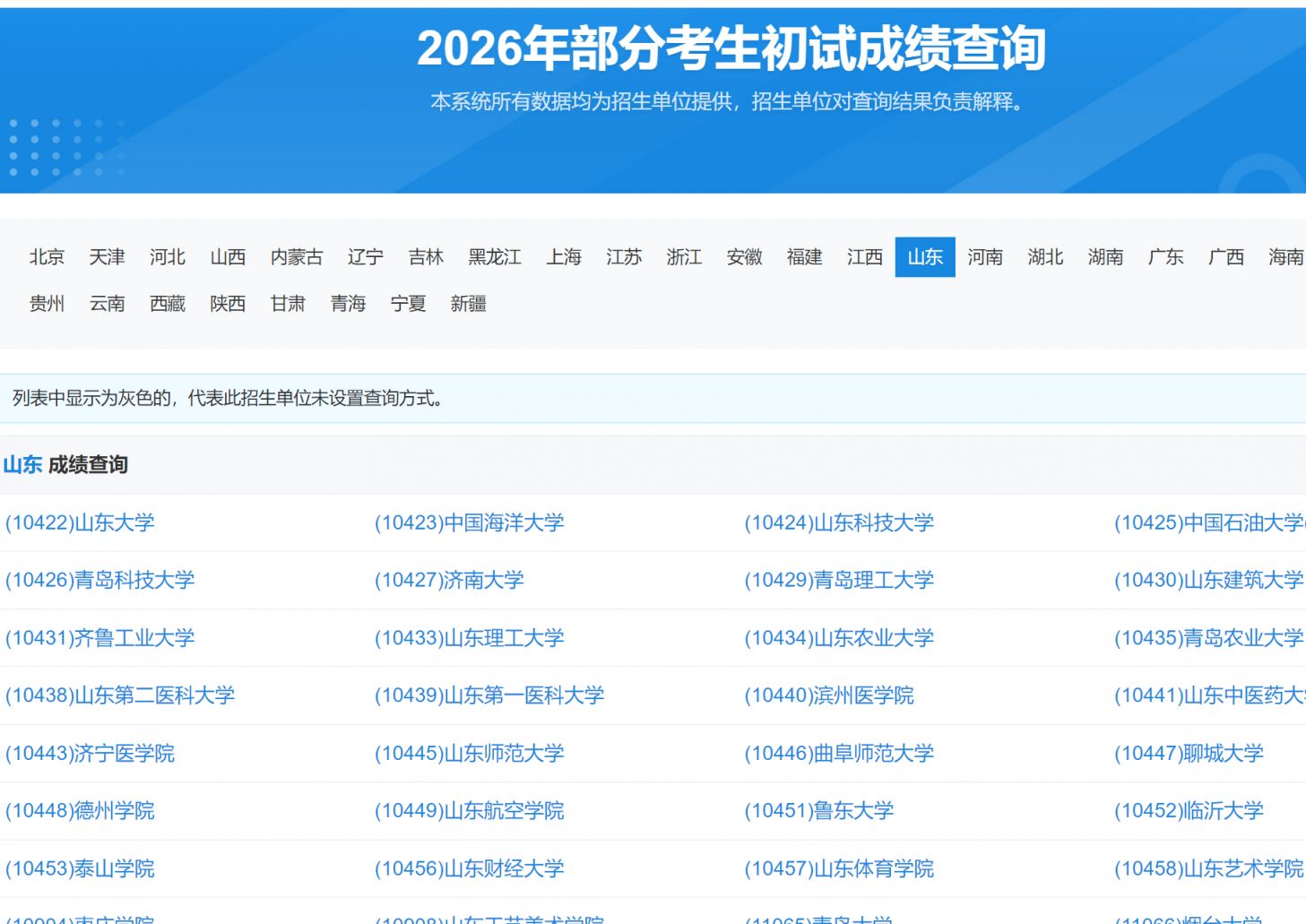
Task: Select the 辽宁 tab
Action: (x=365, y=257)
